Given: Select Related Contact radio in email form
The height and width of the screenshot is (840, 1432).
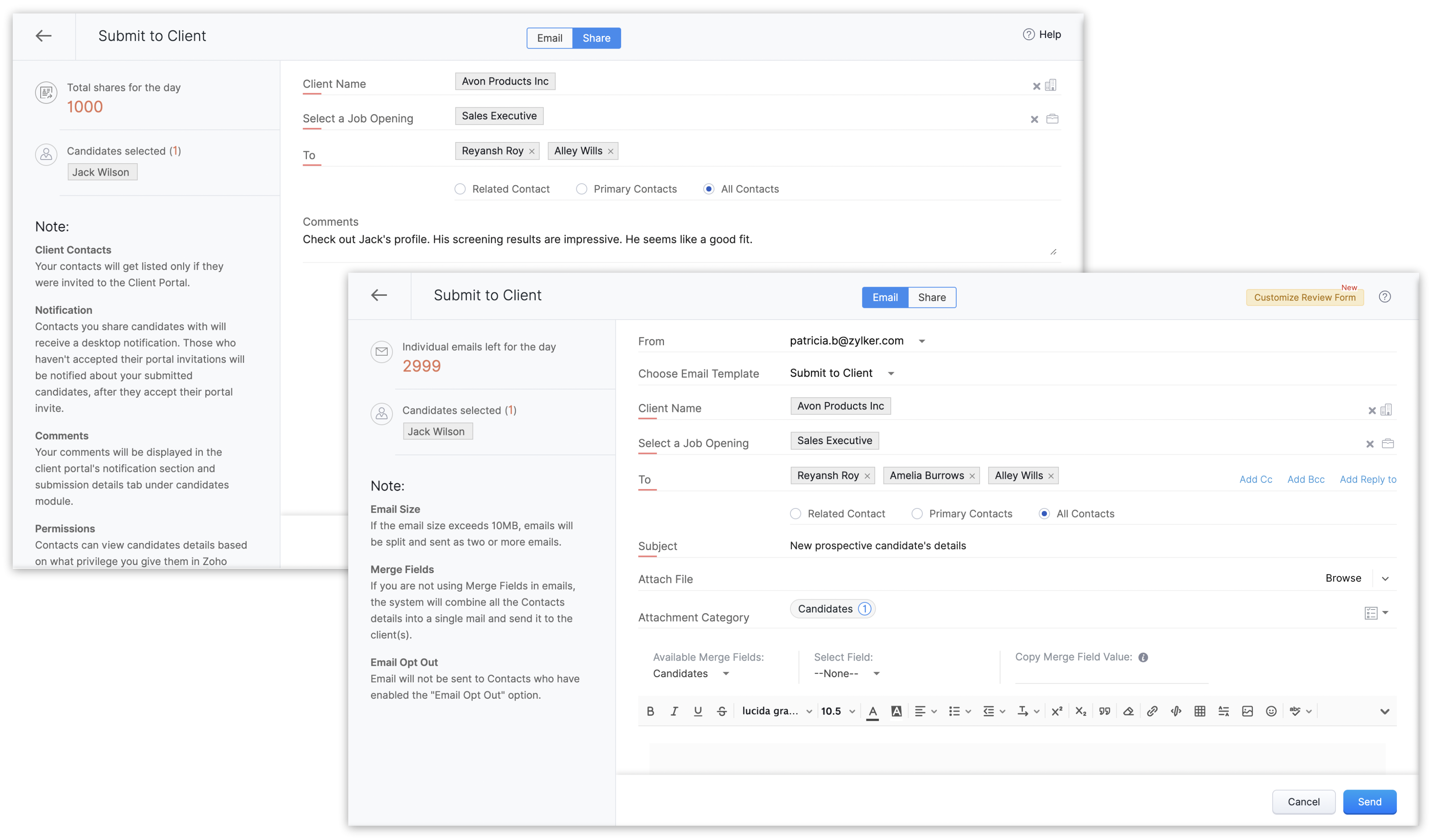Looking at the screenshot, I should click(795, 513).
